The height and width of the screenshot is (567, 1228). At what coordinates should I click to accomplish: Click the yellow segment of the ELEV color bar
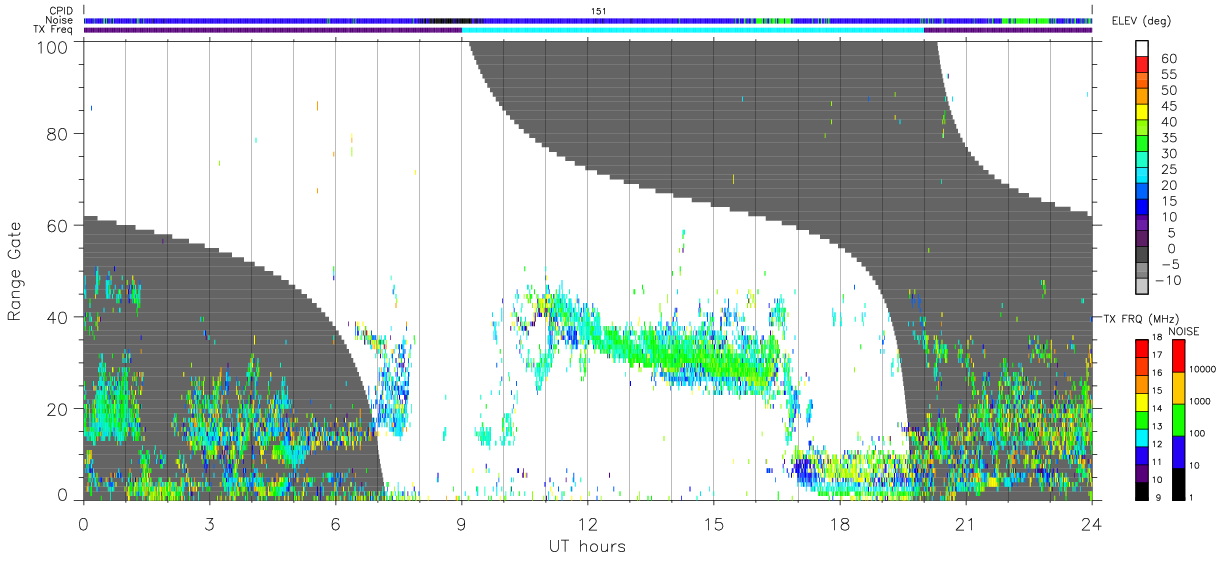click(x=1142, y=112)
